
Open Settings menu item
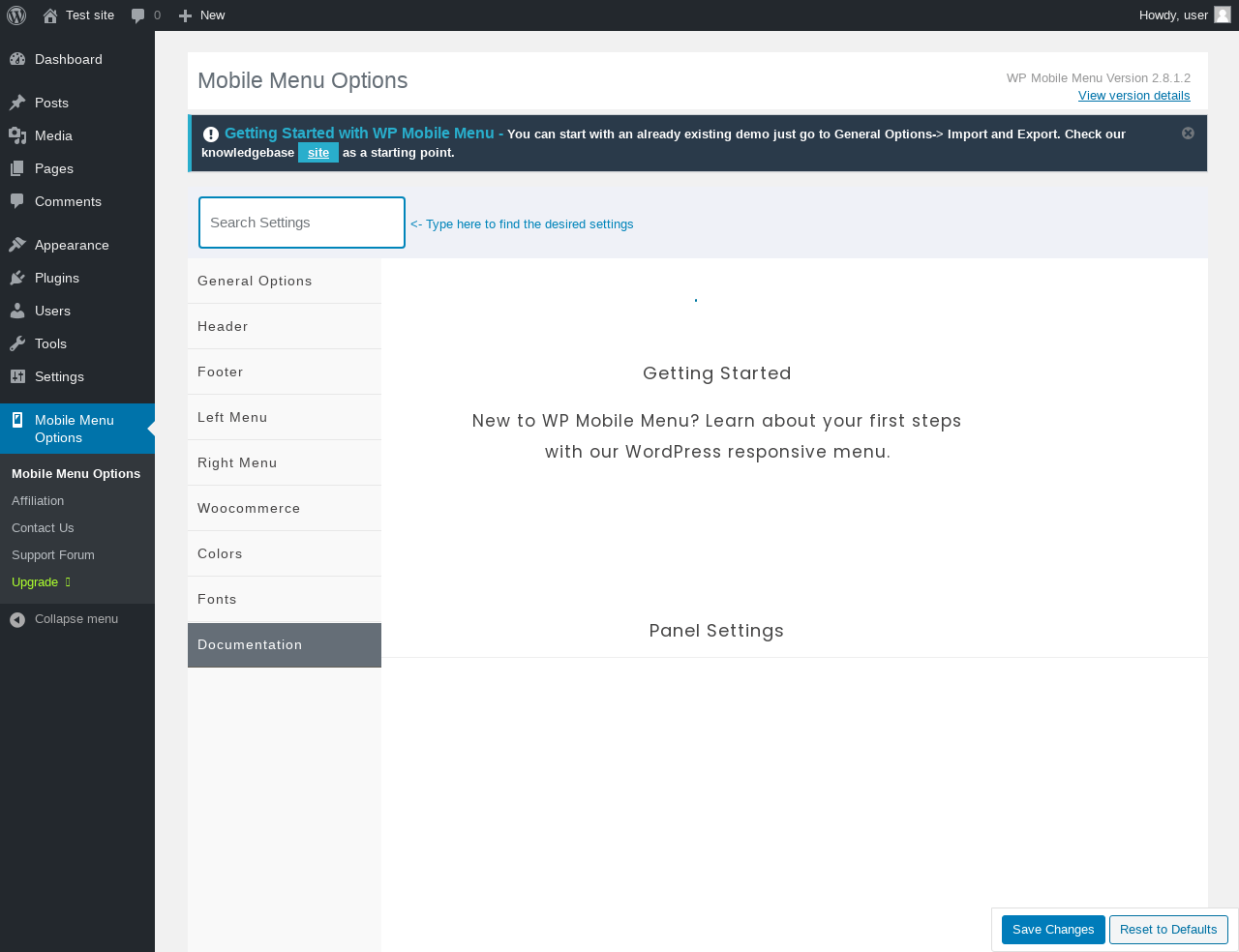pyautogui.click(x=77, y=376)
